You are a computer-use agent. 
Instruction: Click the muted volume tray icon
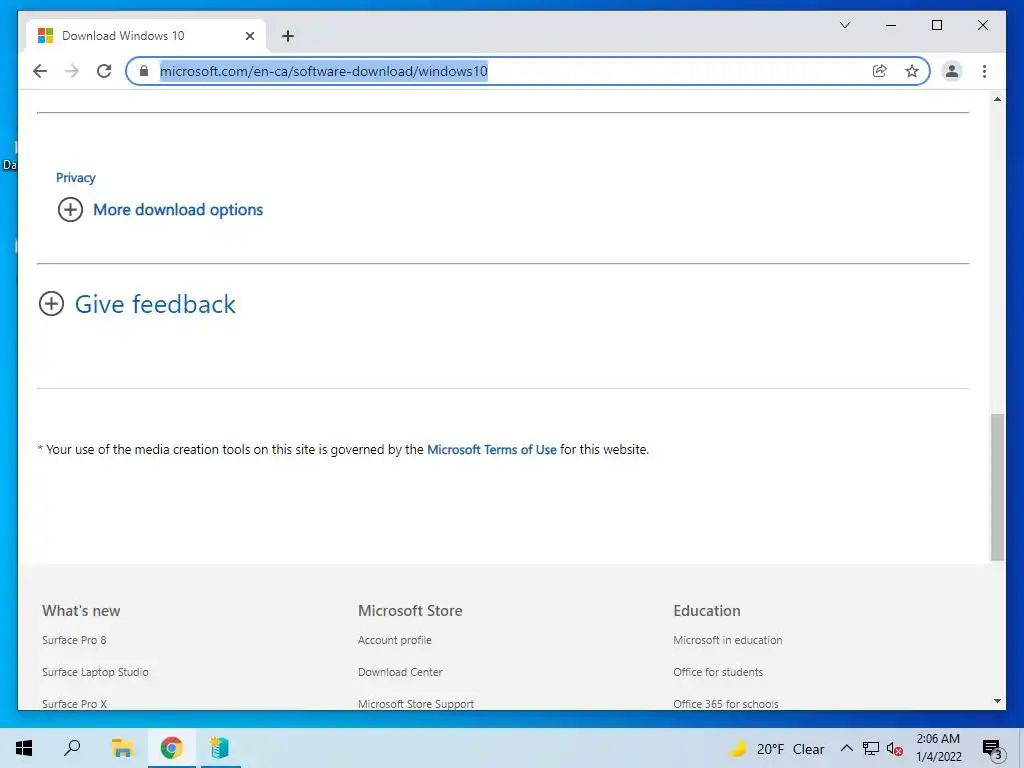click(x=895, y=749)
